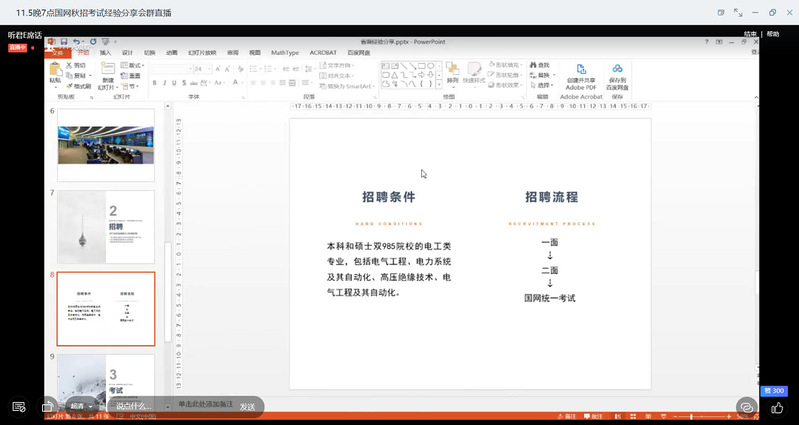
Task: Click the Save icon in quick access toolbar
Action: [63, 42]
